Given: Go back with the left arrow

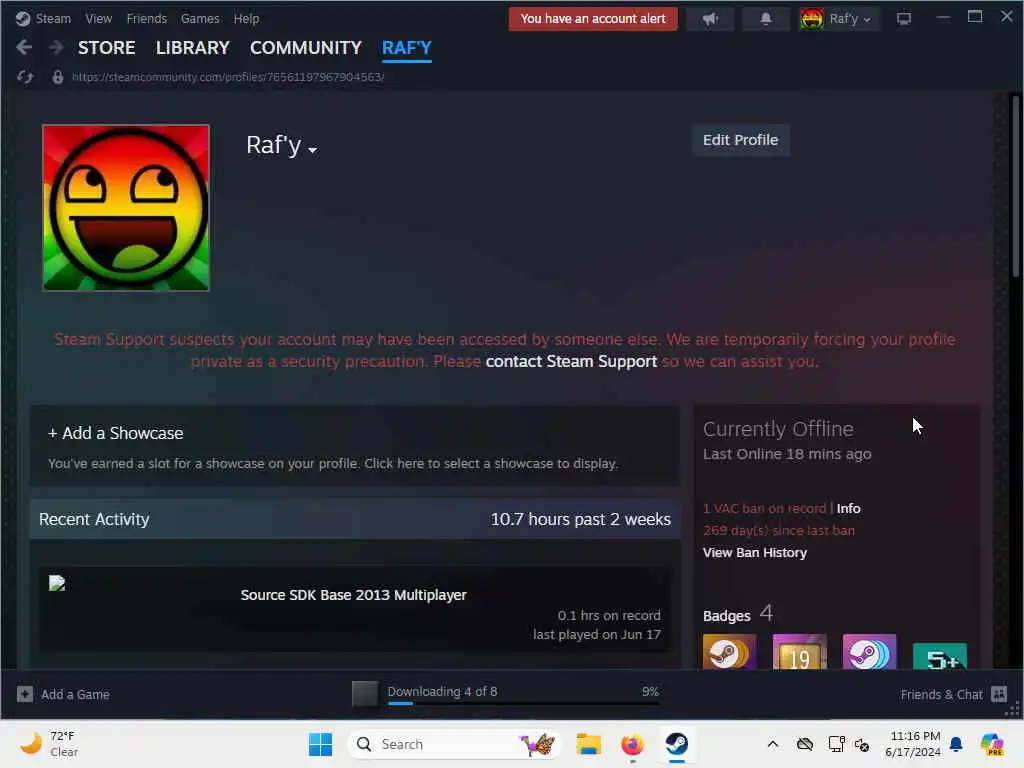Looking at the screenshot, I should (24, 48).
